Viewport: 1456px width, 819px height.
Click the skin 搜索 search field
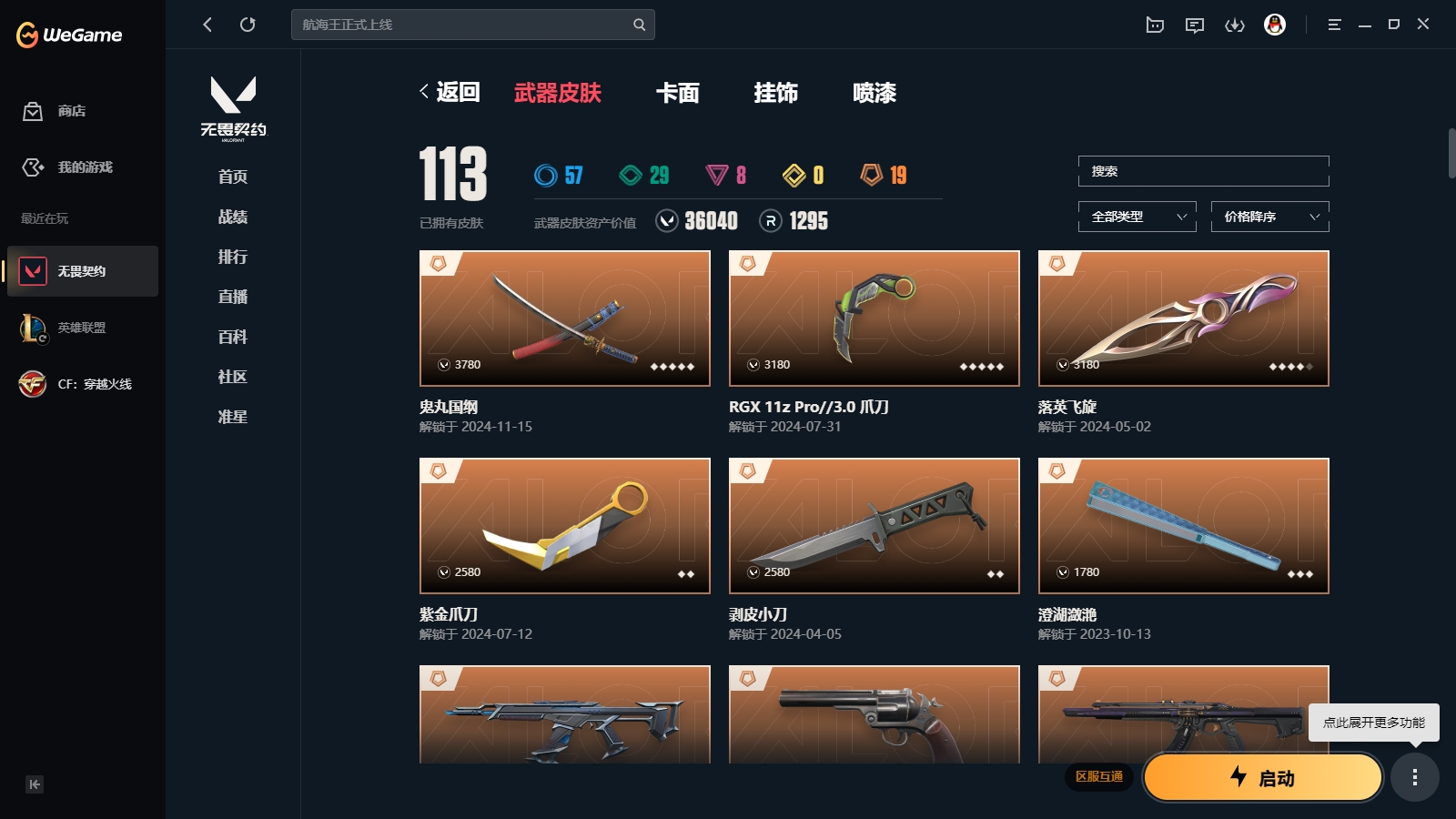tap(1204, 171)
